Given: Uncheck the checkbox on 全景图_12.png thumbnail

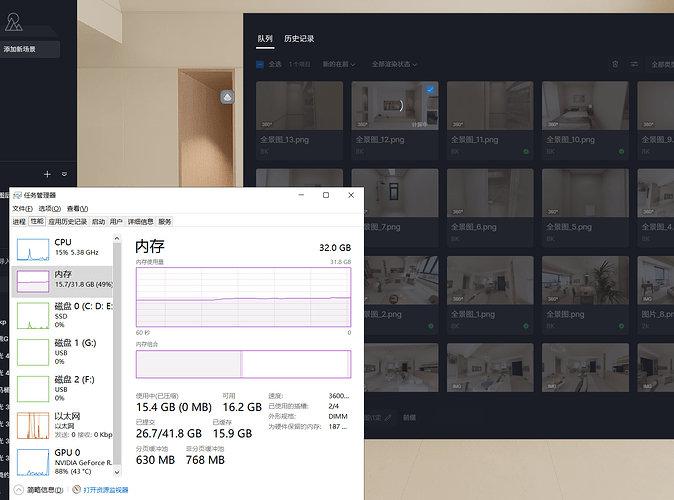Looking at the screenshot, I should click(x=430, y=90).
